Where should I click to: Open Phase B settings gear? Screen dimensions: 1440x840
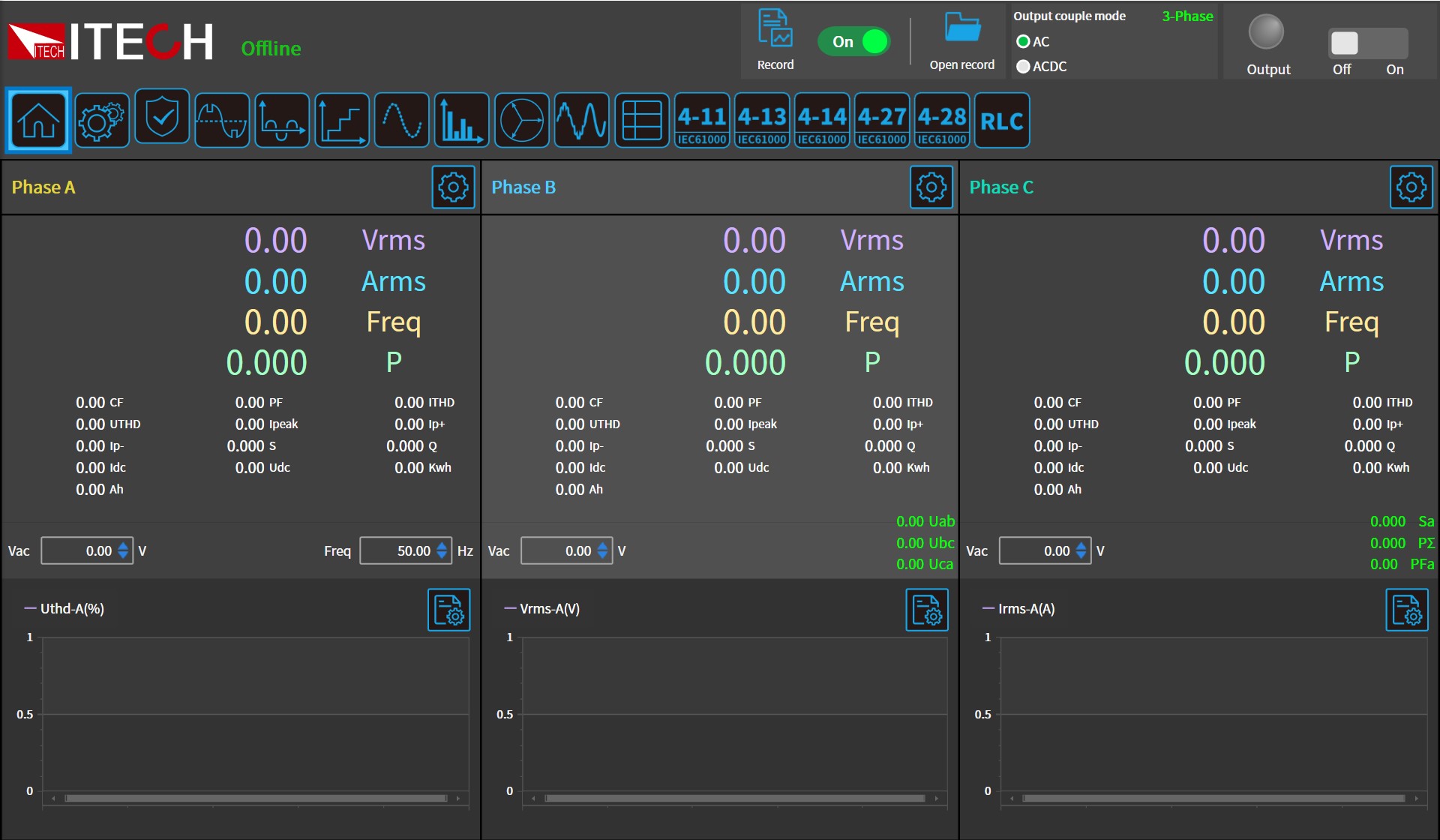pos(931,187)
